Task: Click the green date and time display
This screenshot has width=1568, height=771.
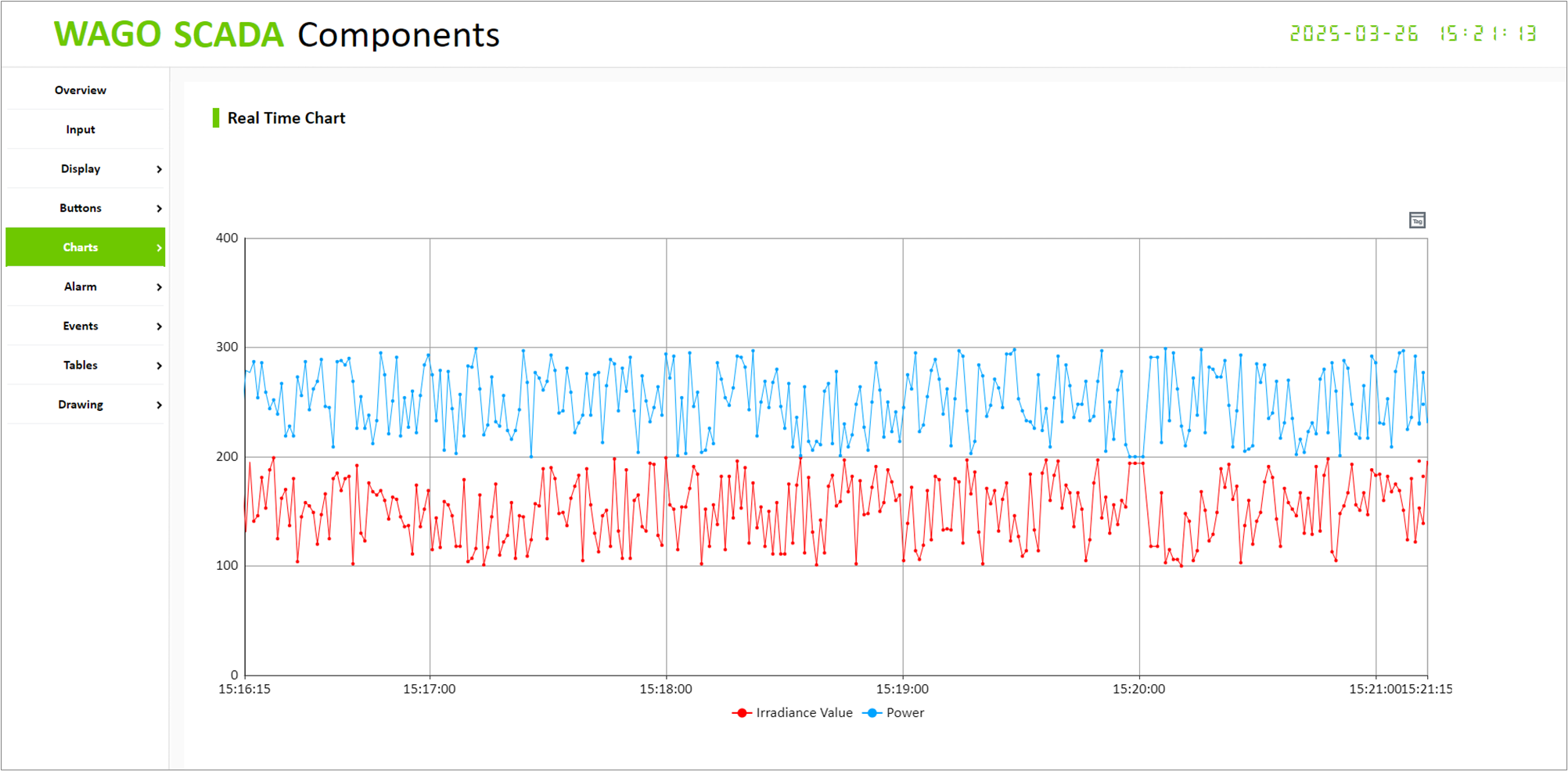Action: 1412,34
